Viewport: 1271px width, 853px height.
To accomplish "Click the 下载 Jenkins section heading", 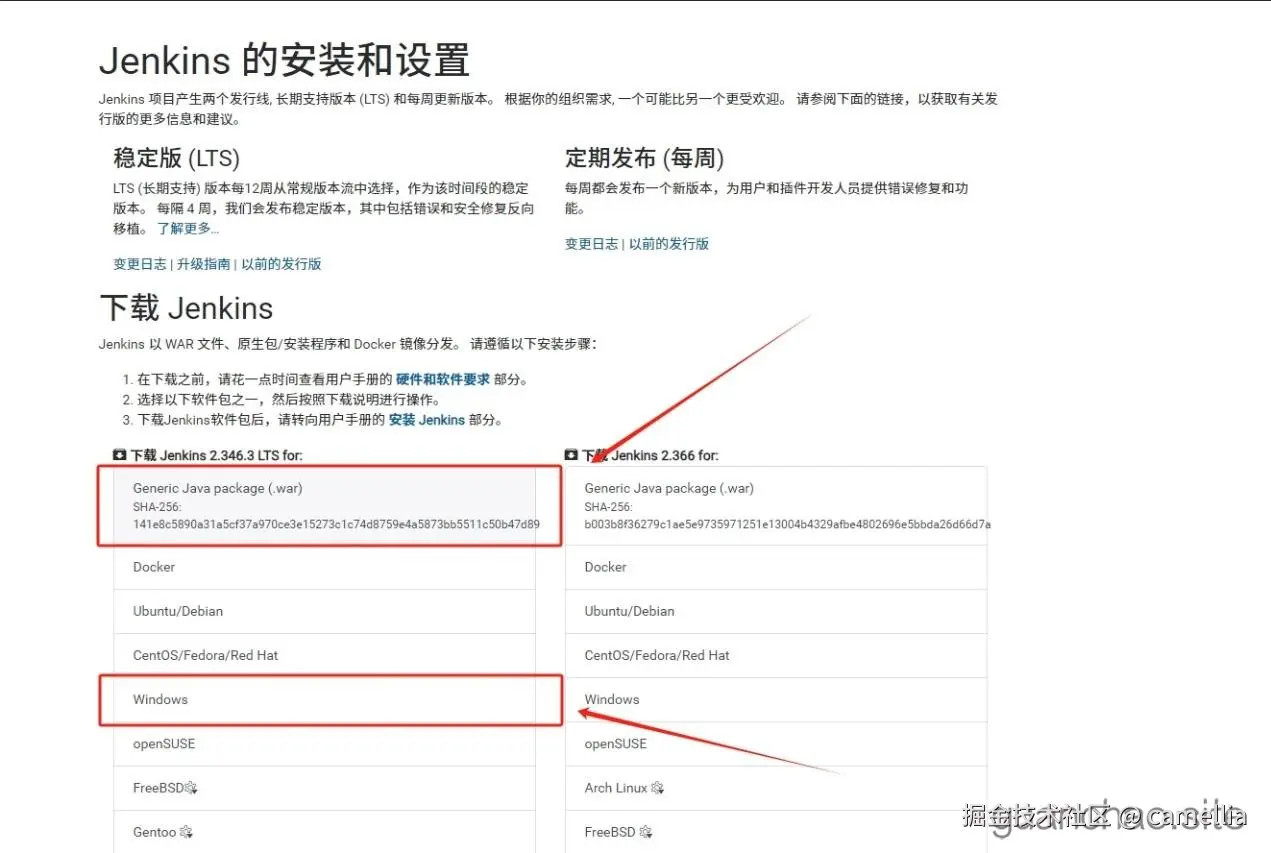I will 186,307.
